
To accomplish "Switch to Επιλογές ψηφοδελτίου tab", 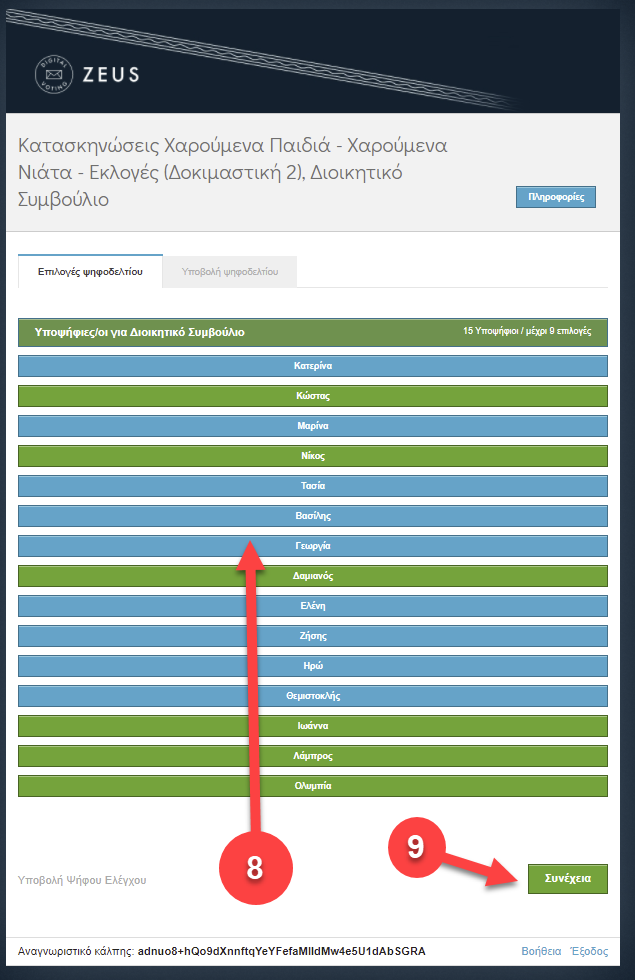I will (x=89, y=271).
